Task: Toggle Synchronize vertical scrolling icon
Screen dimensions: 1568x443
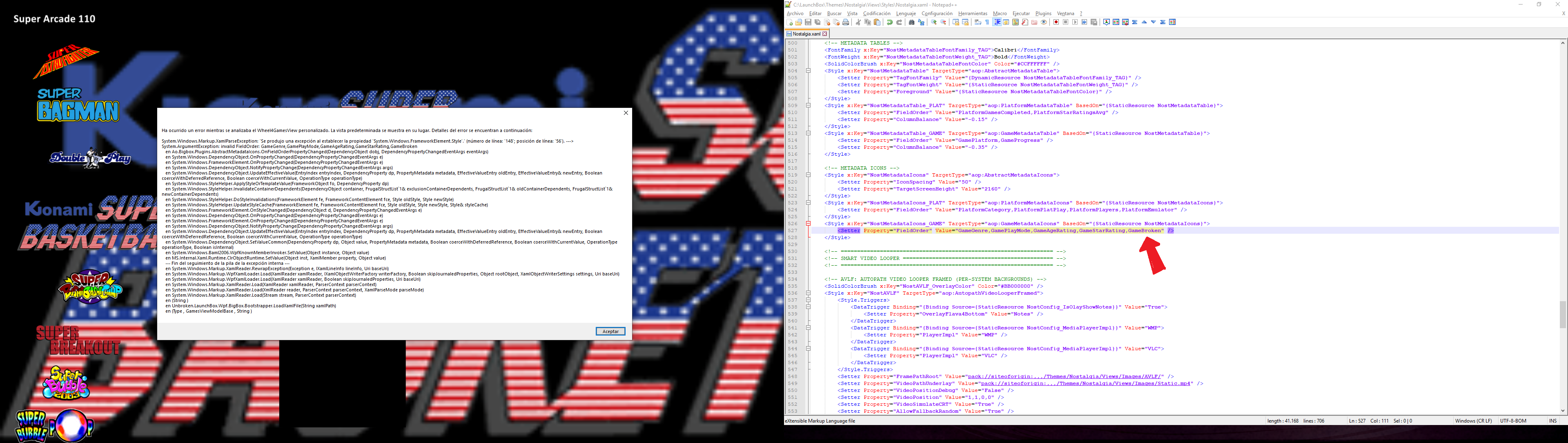Action: (x=955, y=22)
